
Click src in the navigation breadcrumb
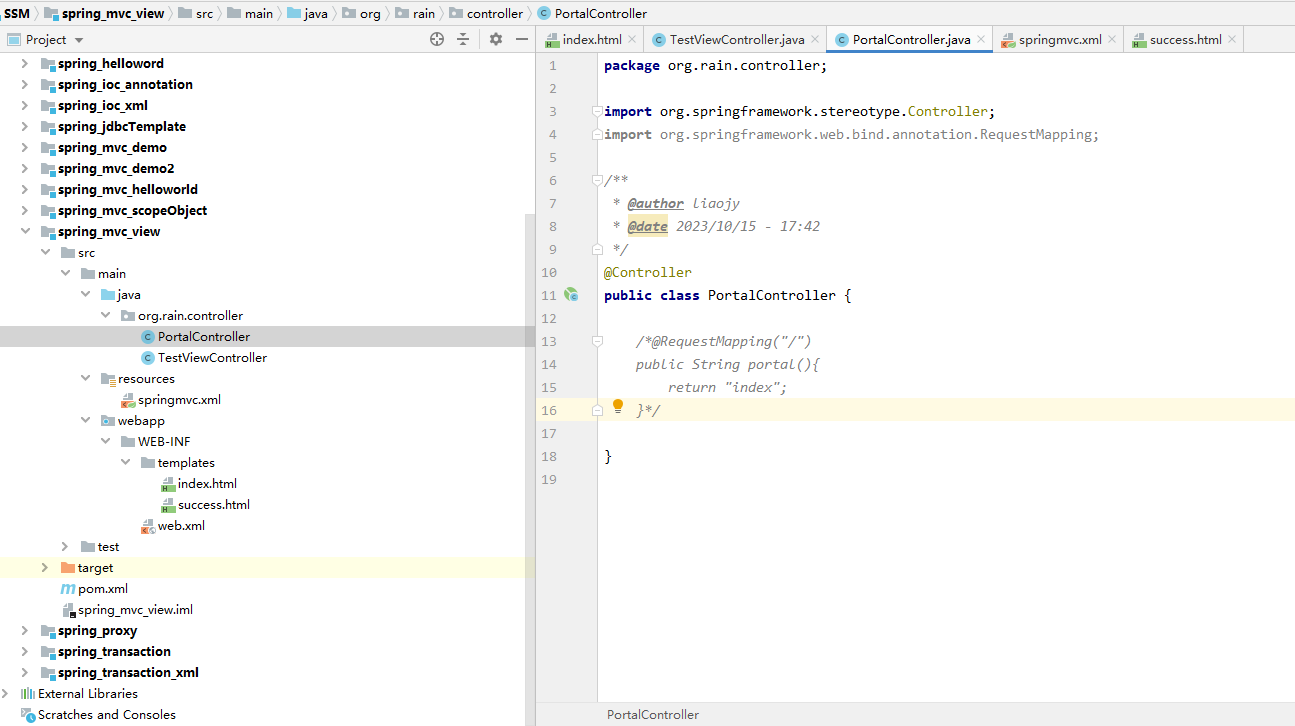coord(204,13)
